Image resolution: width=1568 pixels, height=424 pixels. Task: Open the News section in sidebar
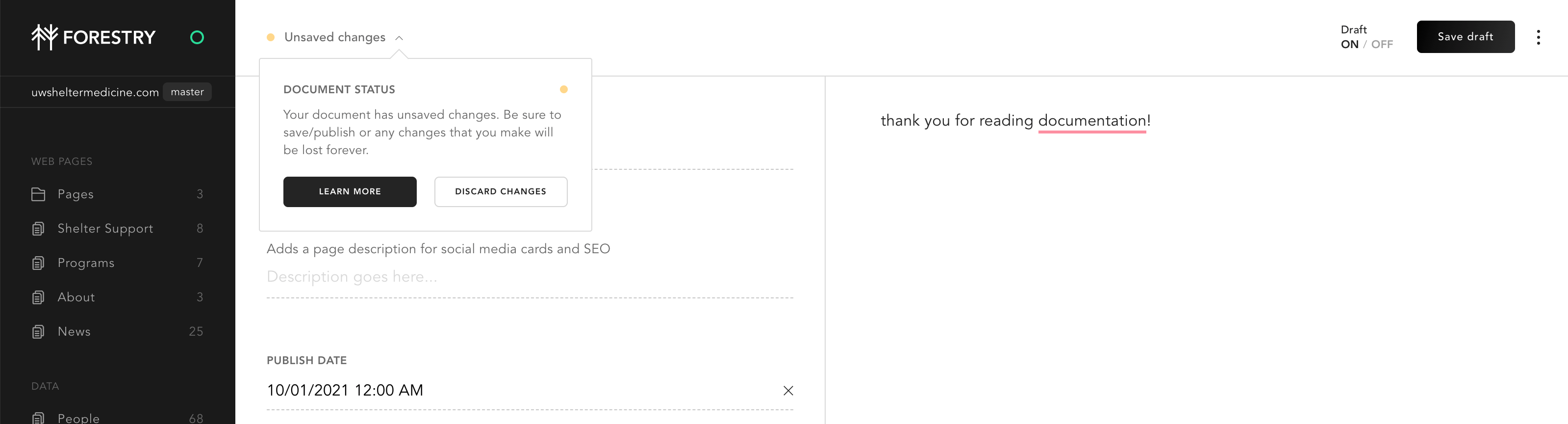[x=74, y=332]
